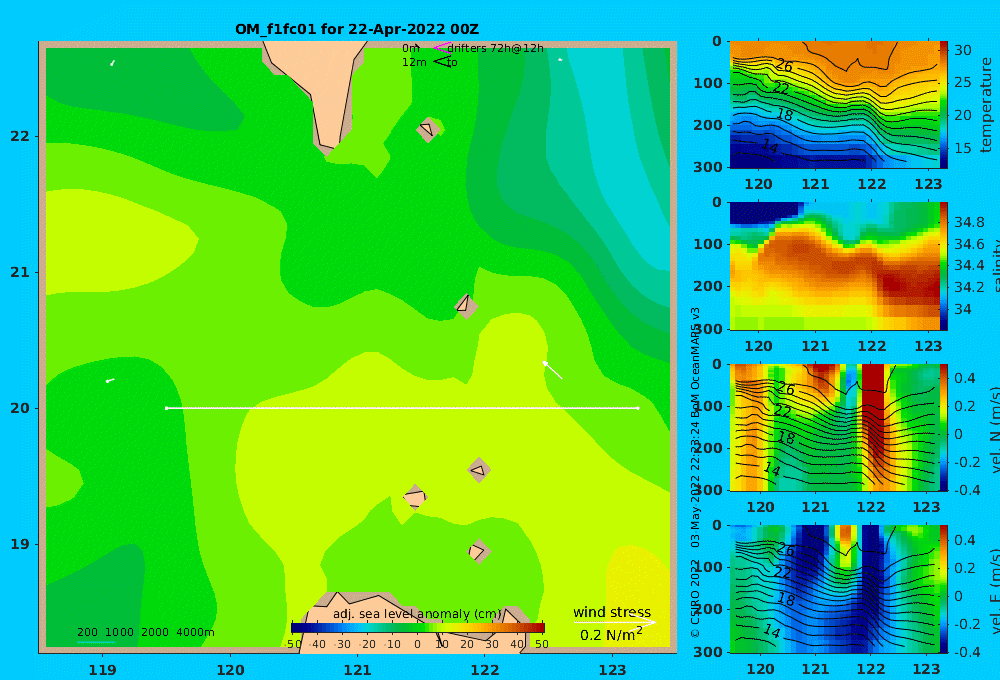The height and width of the screenshot is (680, 1000).
Task: Click the '0.2 N/m2' wind stress value
Action: tap(611, 635)
